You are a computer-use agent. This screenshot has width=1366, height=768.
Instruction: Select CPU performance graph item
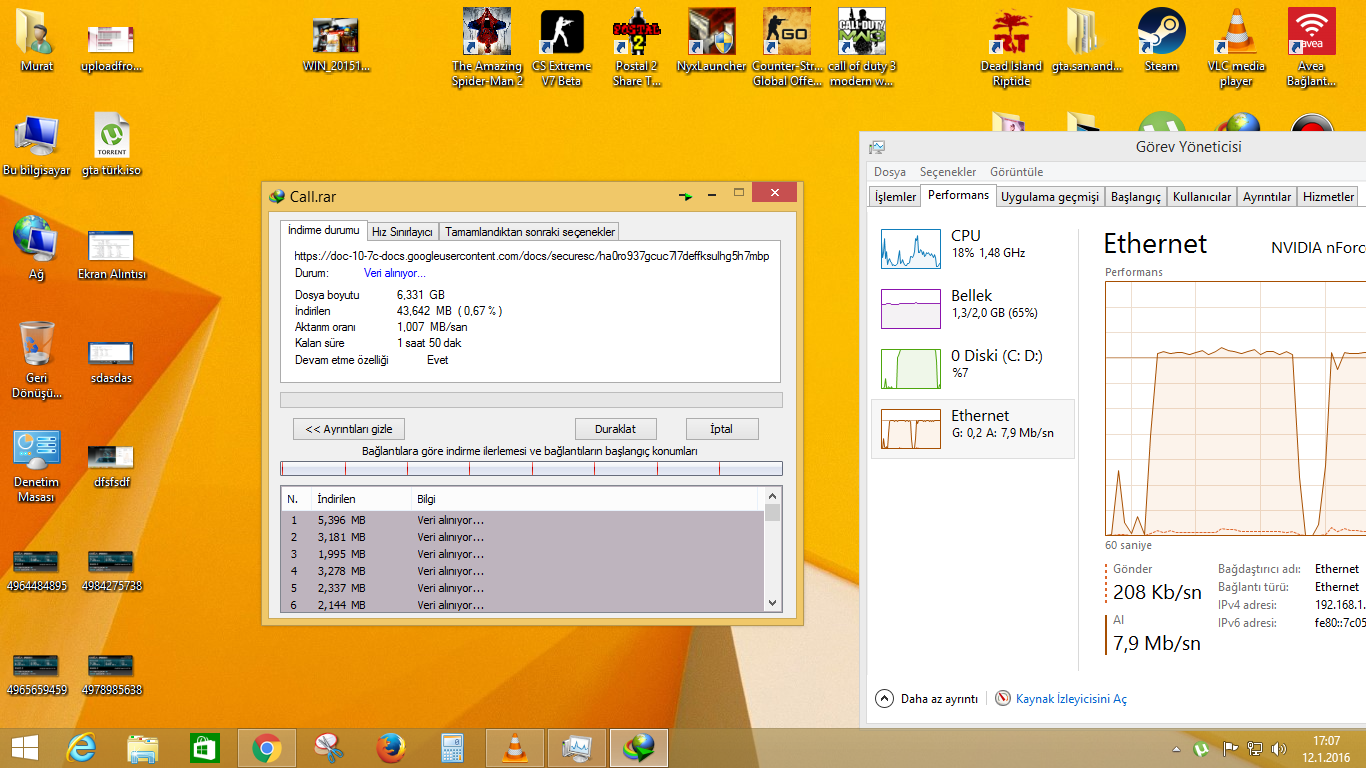(973, 248)
